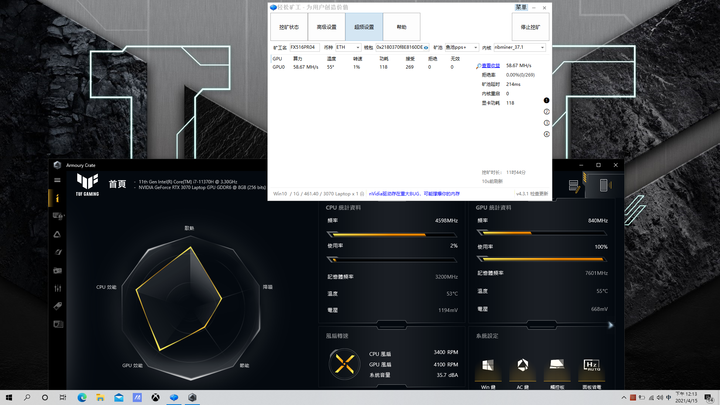Screen dimensions: 720x405
Task: Open the ETH coin dropdown
Action: click(x=348, y=47)
